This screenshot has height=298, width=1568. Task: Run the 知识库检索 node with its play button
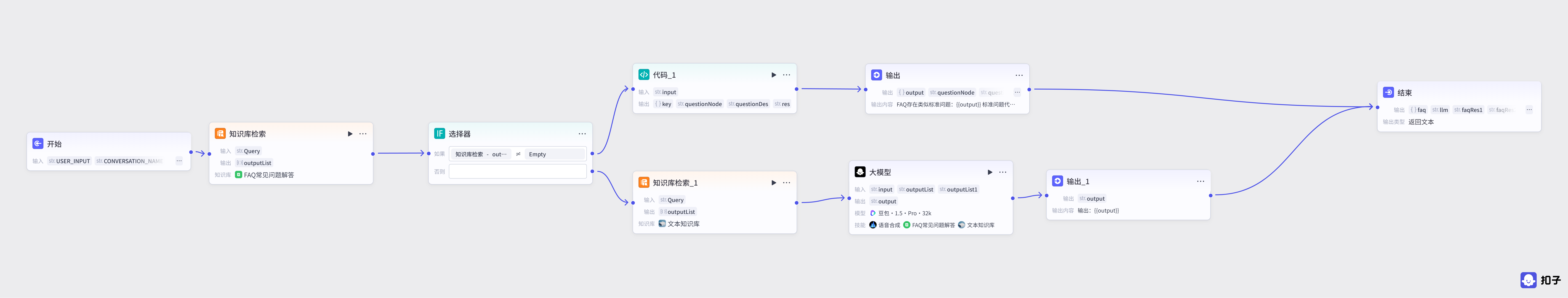[349, 134]
